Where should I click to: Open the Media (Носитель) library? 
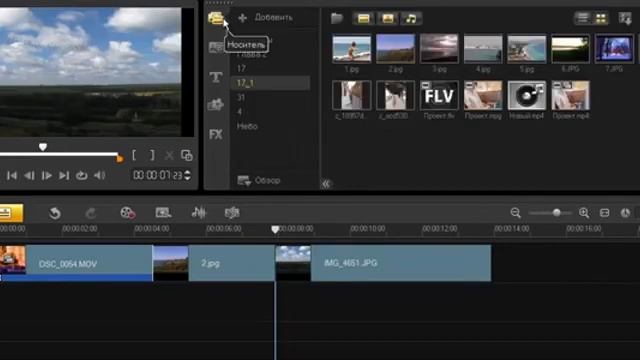[216, 18]
